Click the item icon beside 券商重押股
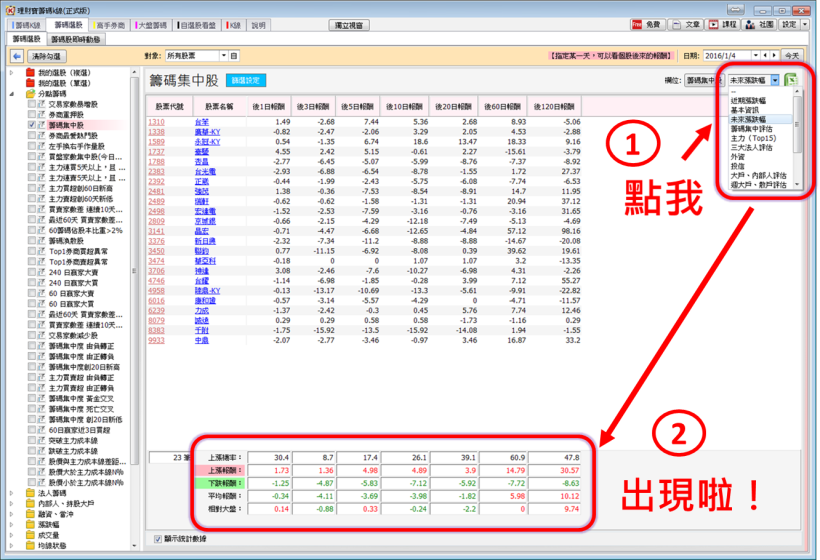 (x=41, y=115)
